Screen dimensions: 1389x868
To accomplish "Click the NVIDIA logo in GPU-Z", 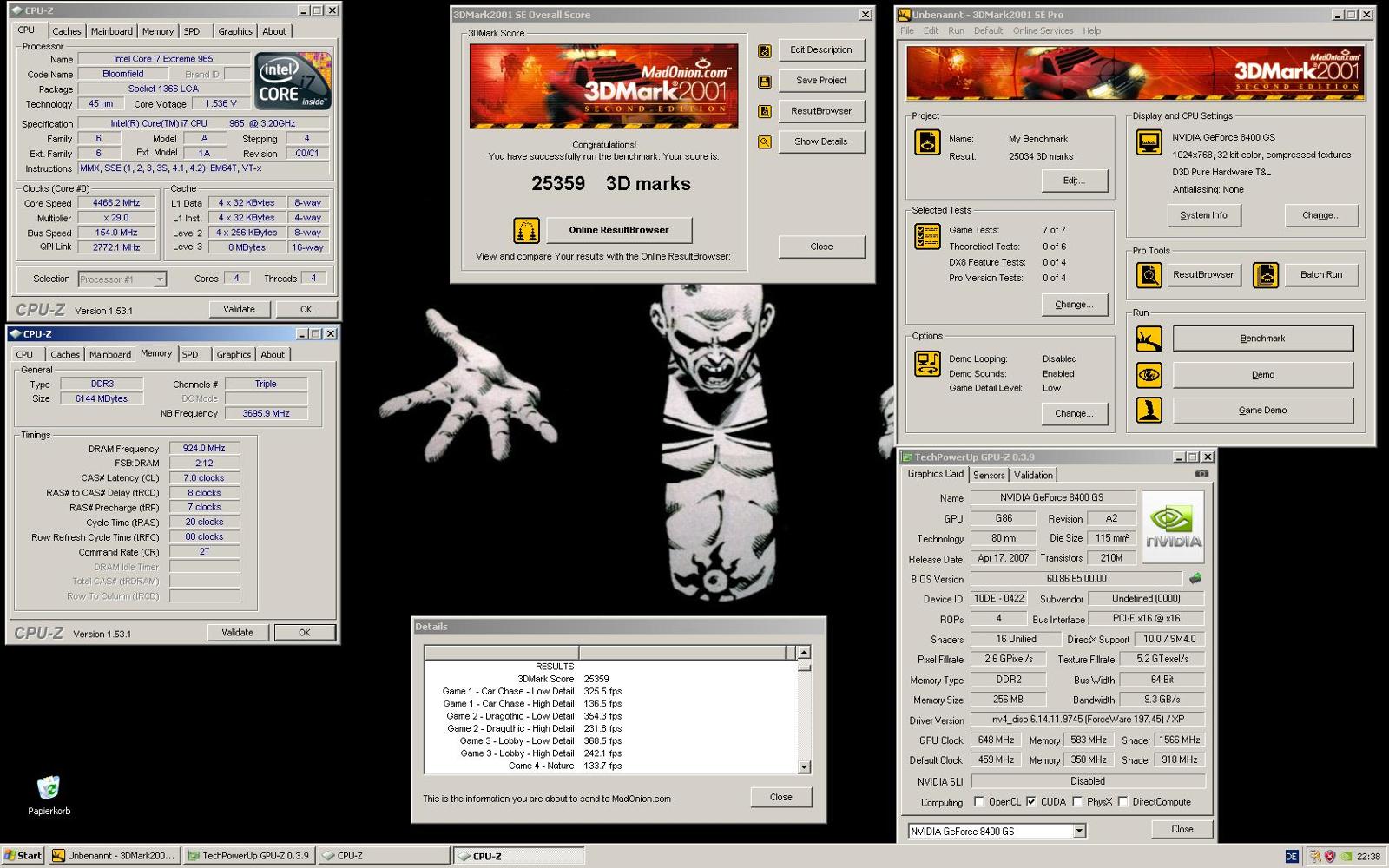I will pyautogui.click(x=1173, y=527).
